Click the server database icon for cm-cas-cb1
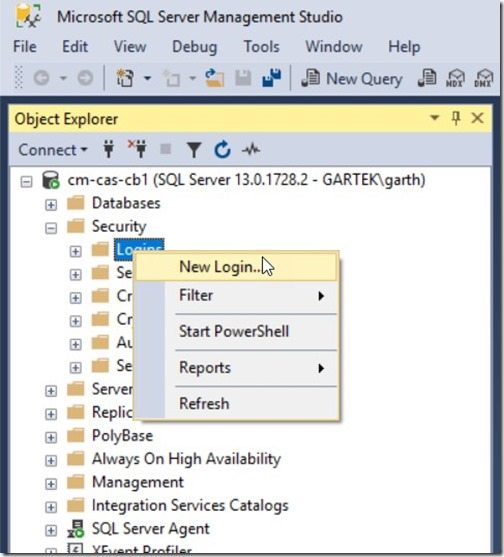 pos(51,180)
